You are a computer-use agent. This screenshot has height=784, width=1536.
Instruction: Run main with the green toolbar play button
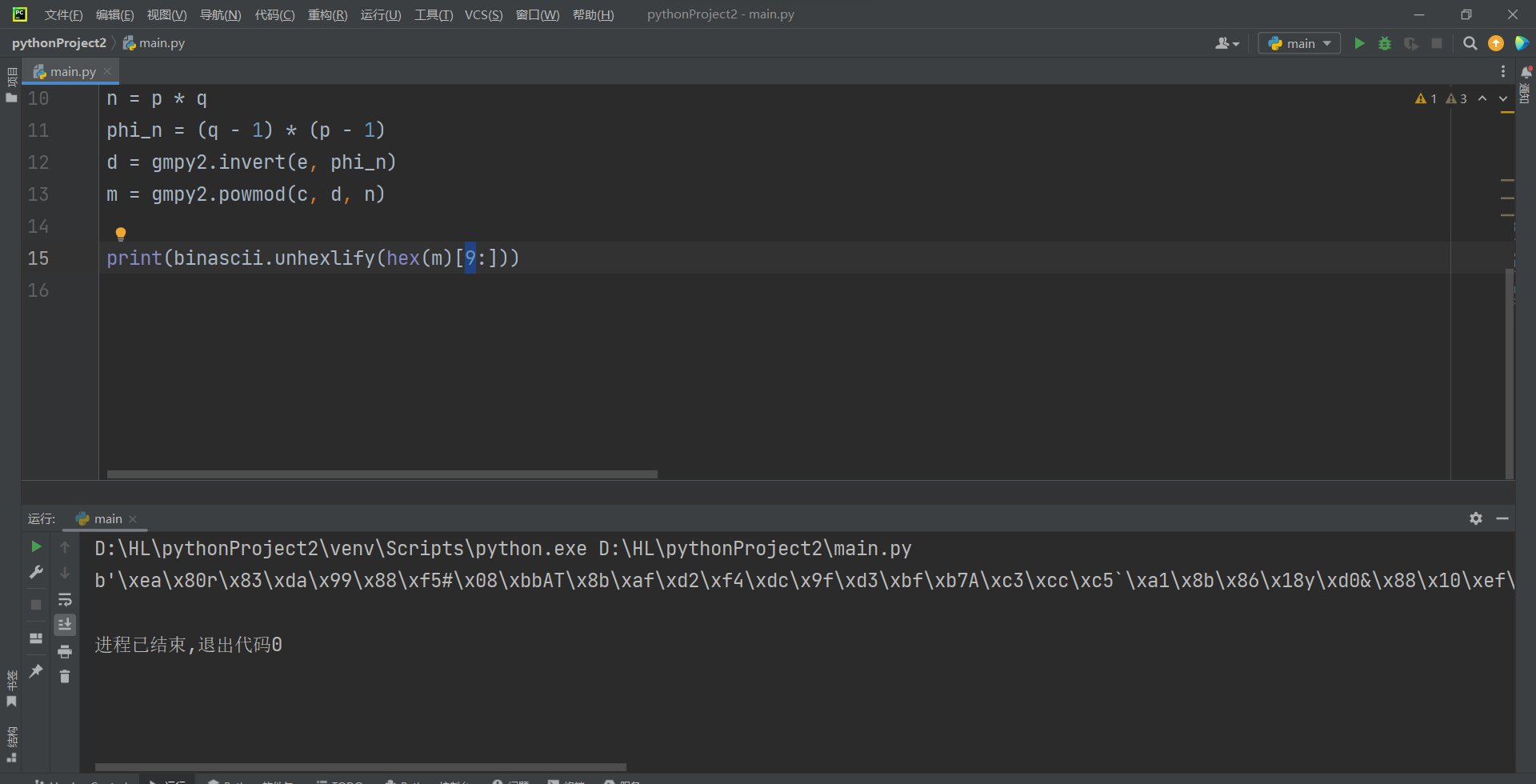tap(1359, 43)
